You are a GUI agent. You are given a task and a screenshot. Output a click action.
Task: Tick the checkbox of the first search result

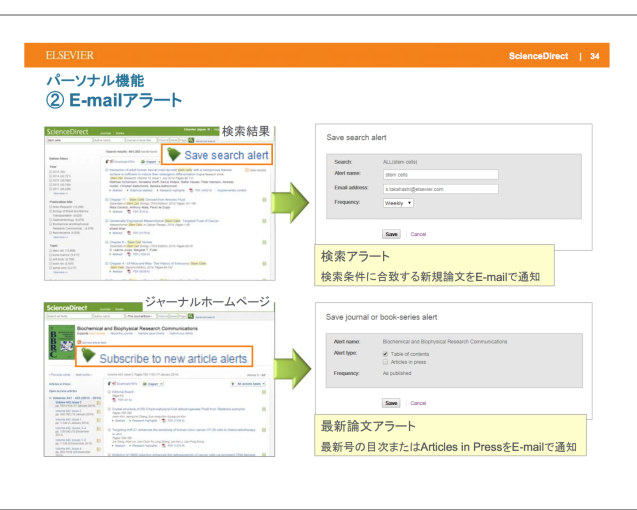click(107, 170)
